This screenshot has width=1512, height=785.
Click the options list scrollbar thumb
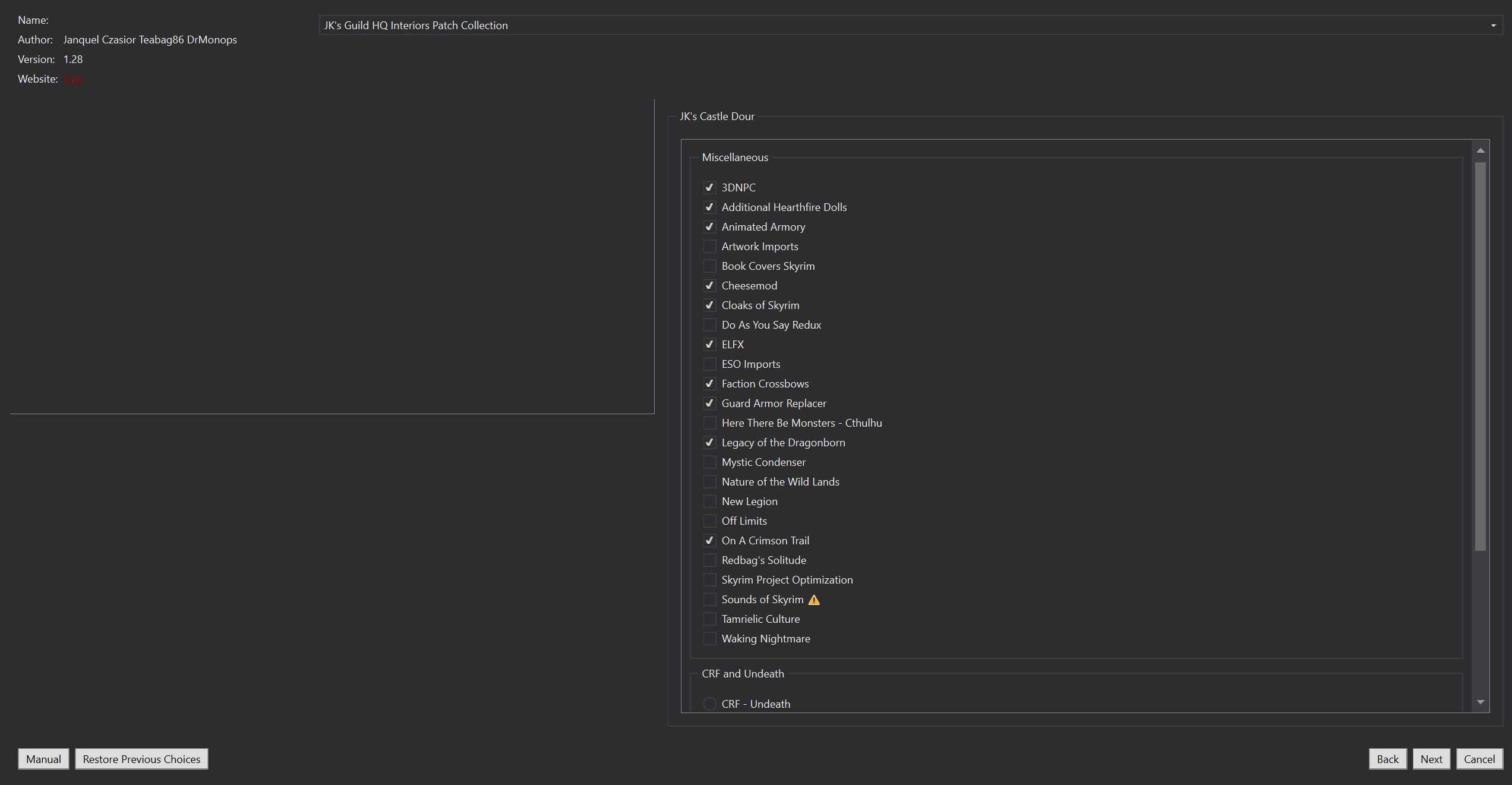1481,356
